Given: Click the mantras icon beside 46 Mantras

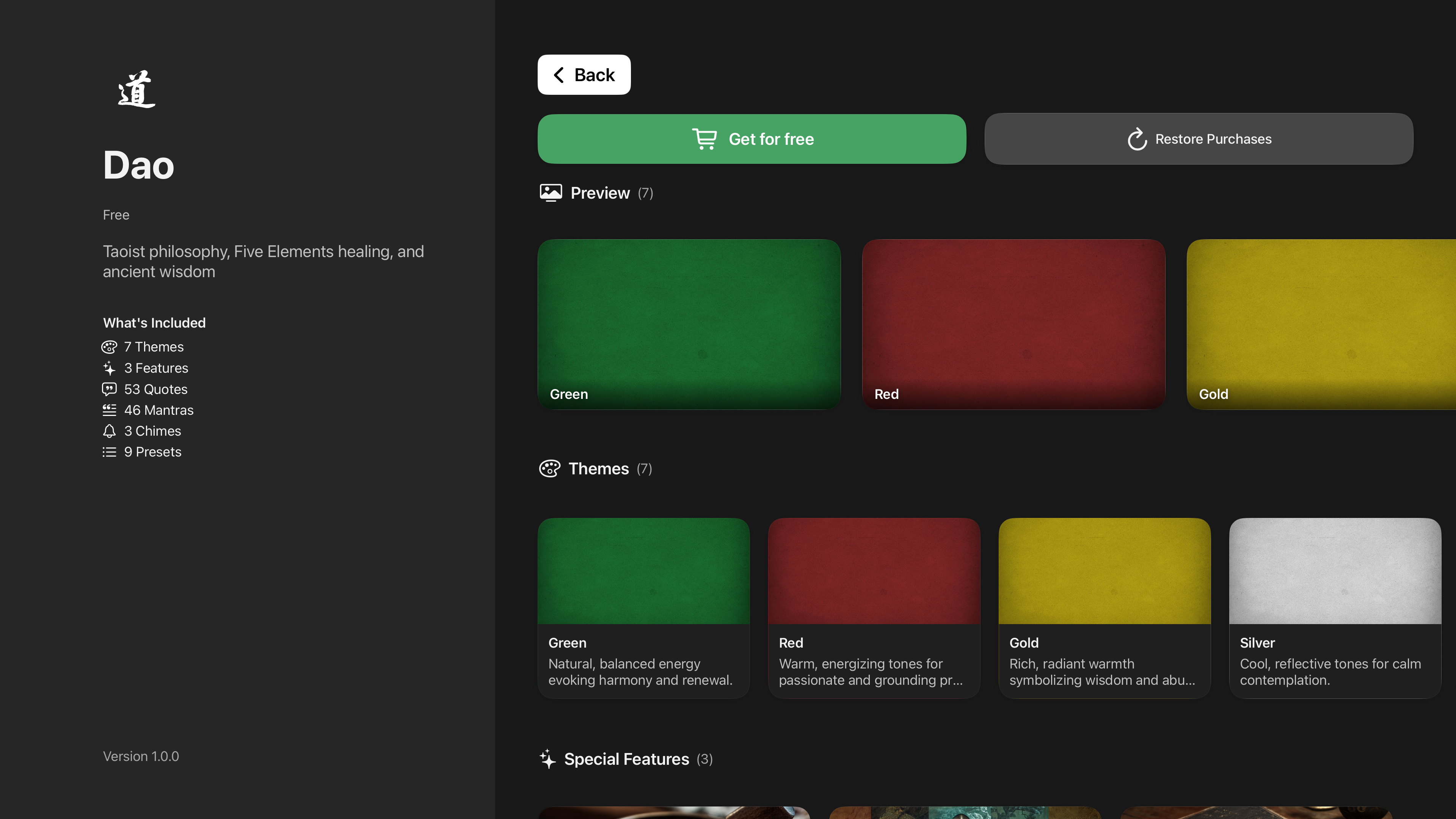Looking at the screenshot, I should [109, 410].
